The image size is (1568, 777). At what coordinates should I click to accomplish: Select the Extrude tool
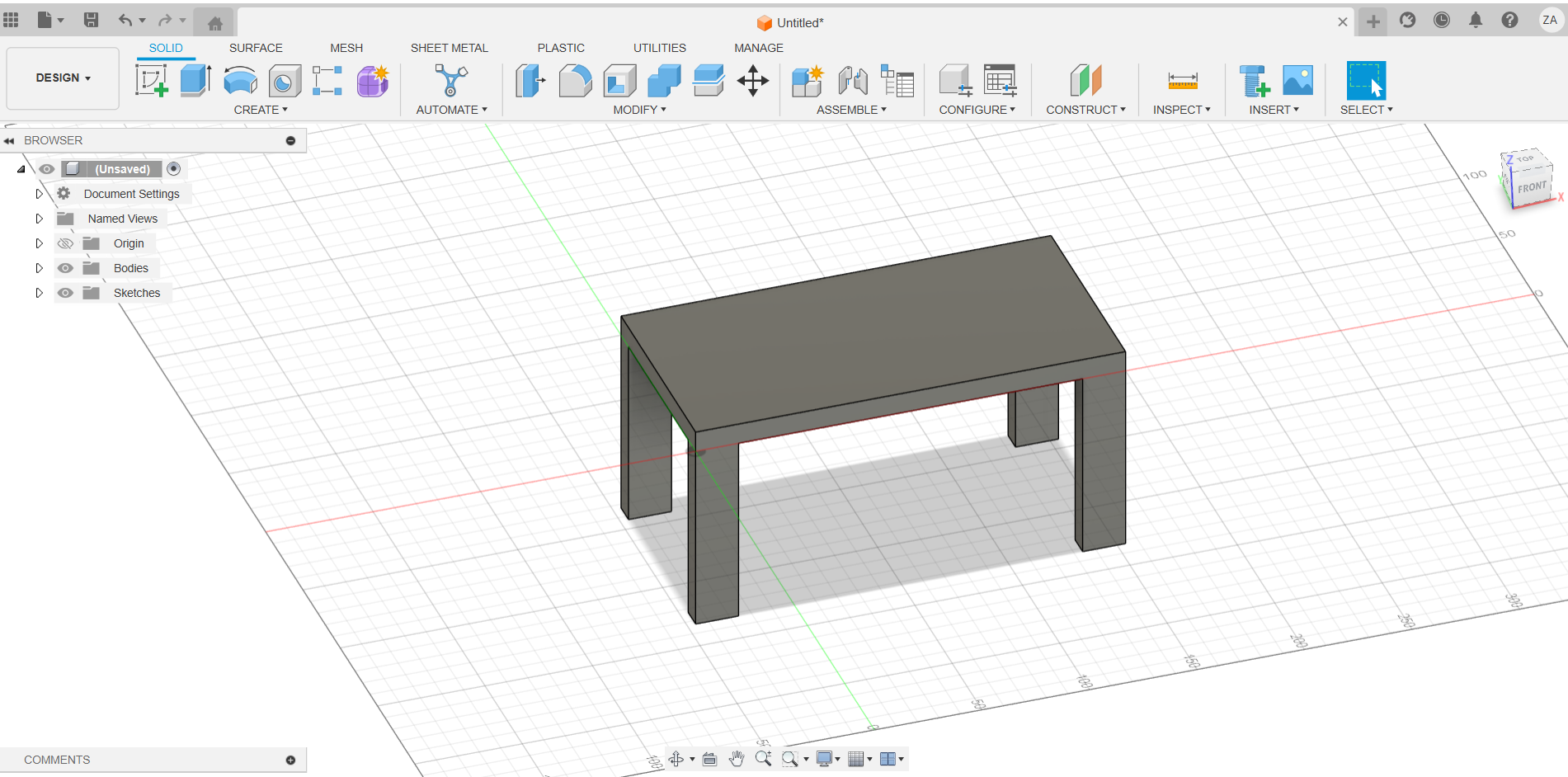[195, 81]
